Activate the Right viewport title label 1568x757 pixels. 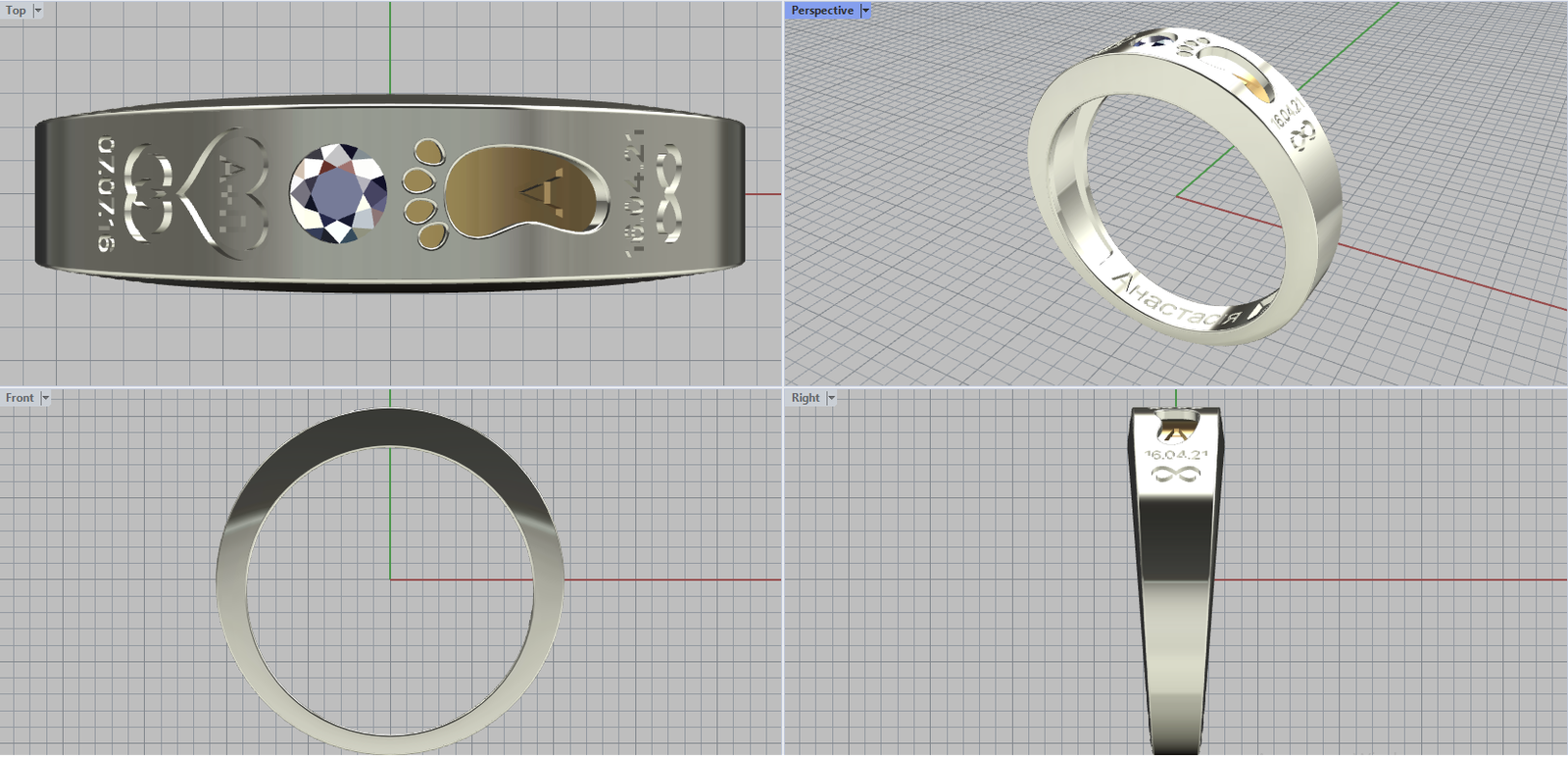coord(806,398)
